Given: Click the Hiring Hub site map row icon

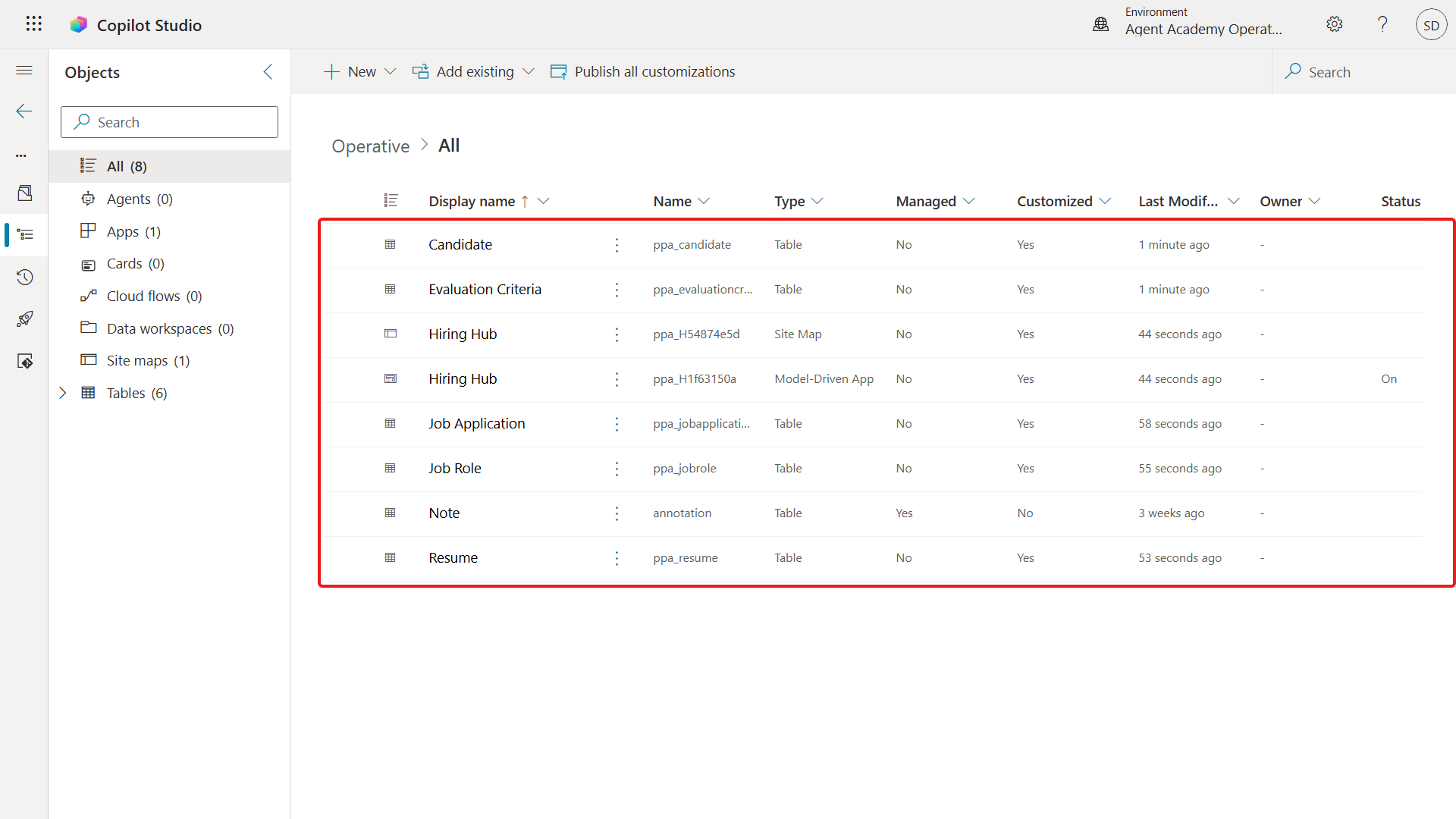Looking at the screenshot, I should pos(390,334).
